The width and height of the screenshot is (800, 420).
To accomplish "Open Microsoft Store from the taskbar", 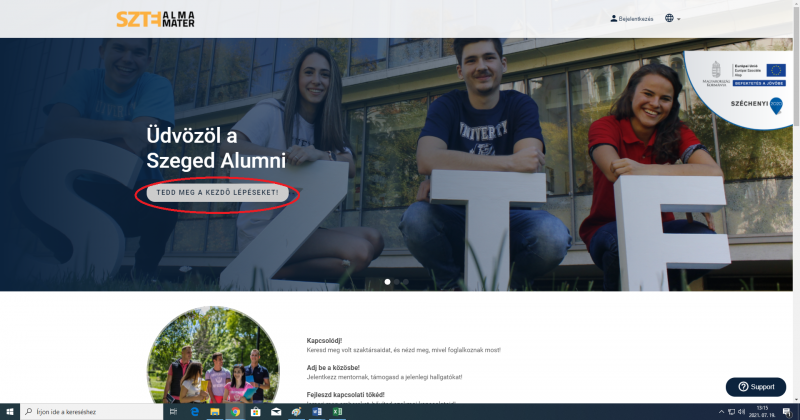I will pyautogui.click(x=256, y=412).
